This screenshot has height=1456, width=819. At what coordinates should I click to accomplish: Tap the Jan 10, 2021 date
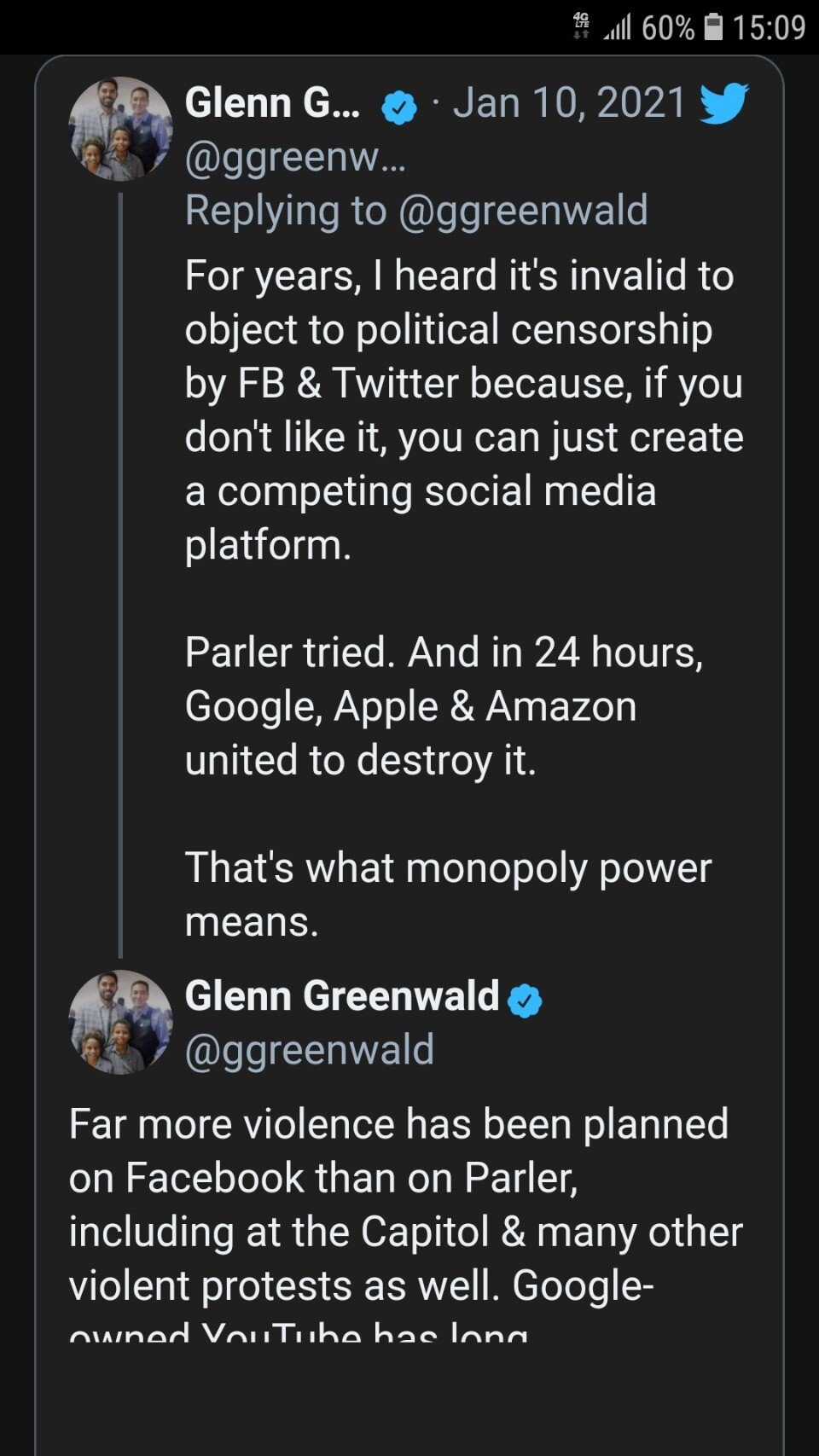569,103
